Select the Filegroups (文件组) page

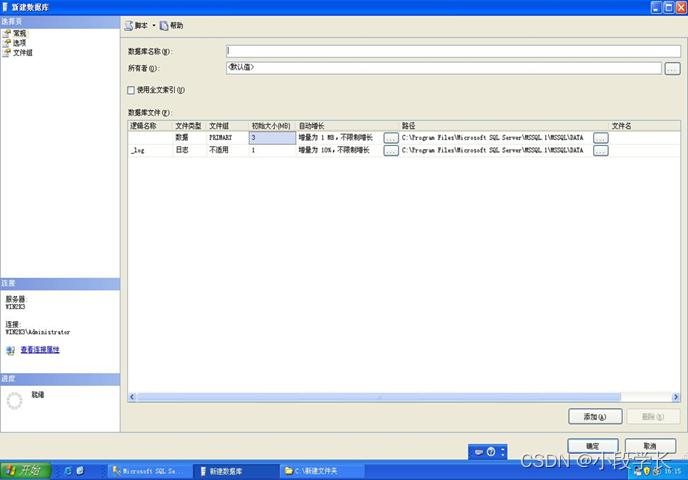coord(22,53)
